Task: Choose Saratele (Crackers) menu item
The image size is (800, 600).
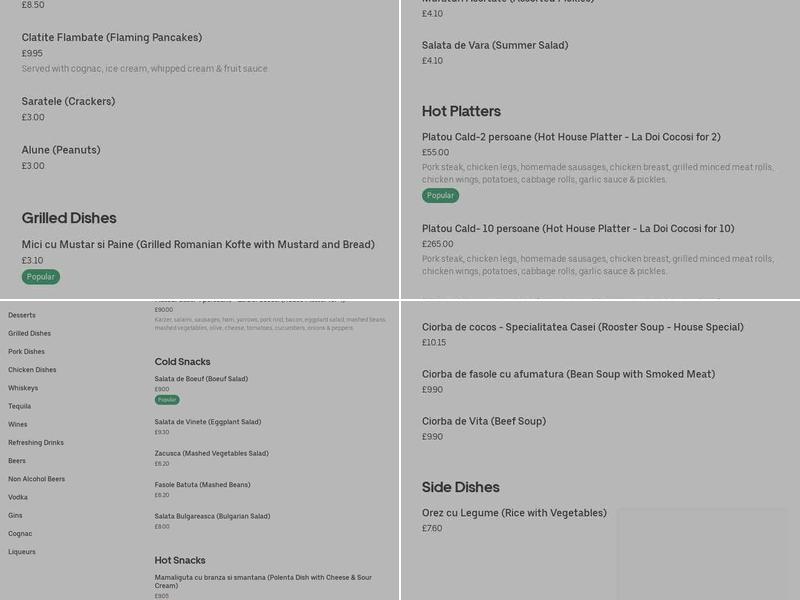Action: click(x=69, y=101)
